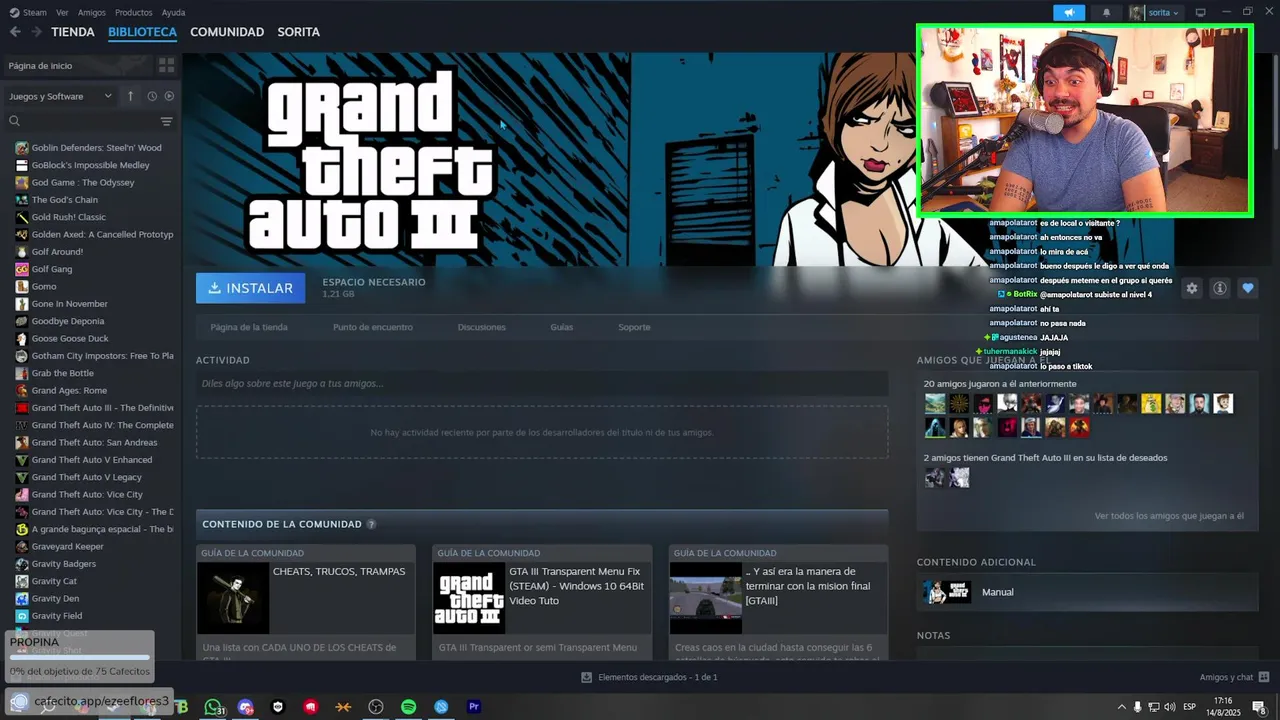Image resolution: width=1280 pixels, height=720 pixels.
Task: Click the Steam announcements megaphone button
Action: coord(1069,13)
